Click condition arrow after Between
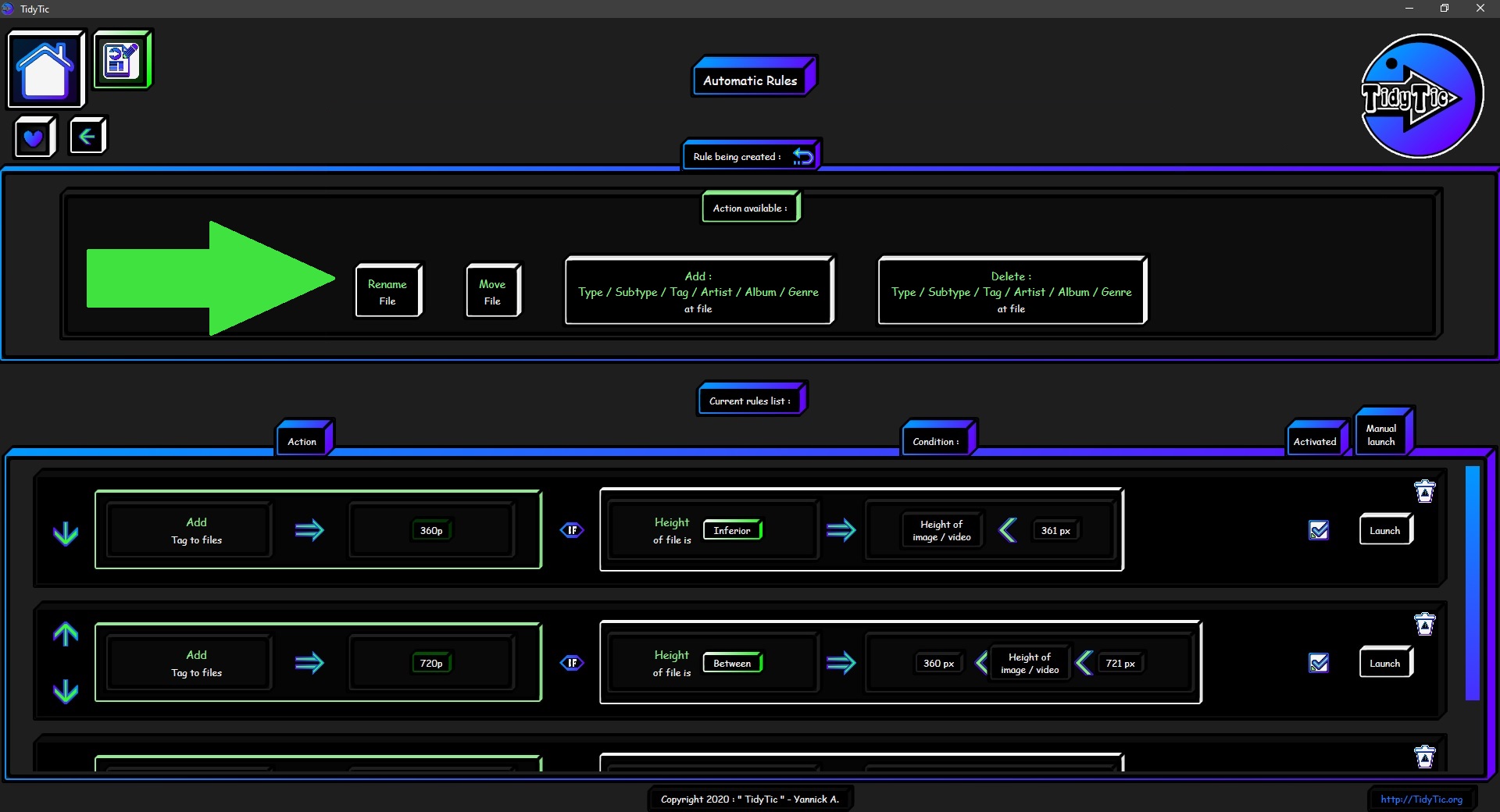The width and height of the screenshot is (1500, 812). pyautogui.click(x=841, y=663)
